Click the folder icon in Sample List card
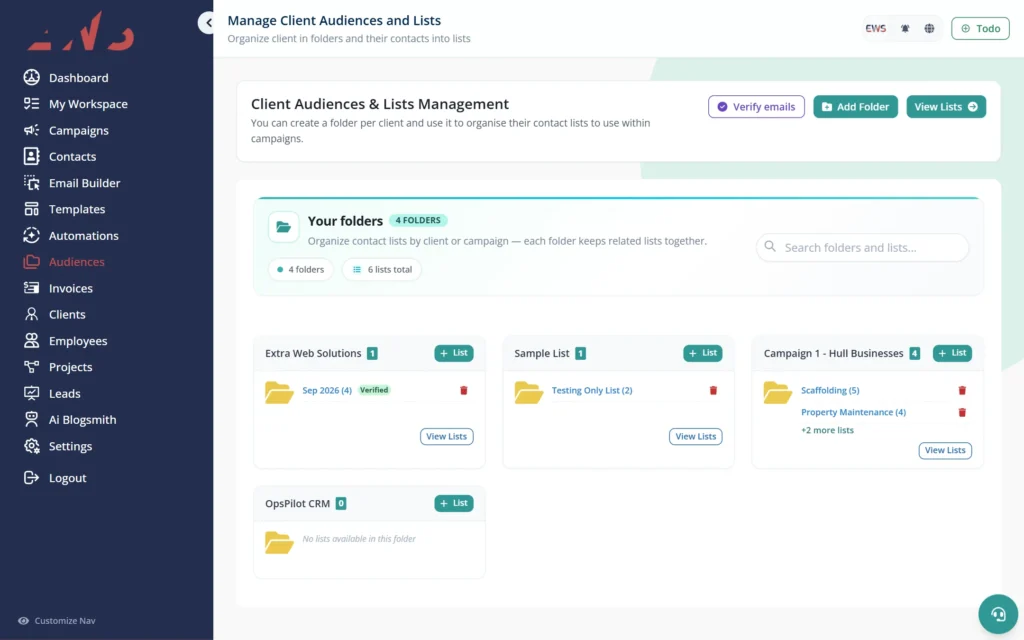The height and width of the screenshot is (640, 1024). click(528, 392)
